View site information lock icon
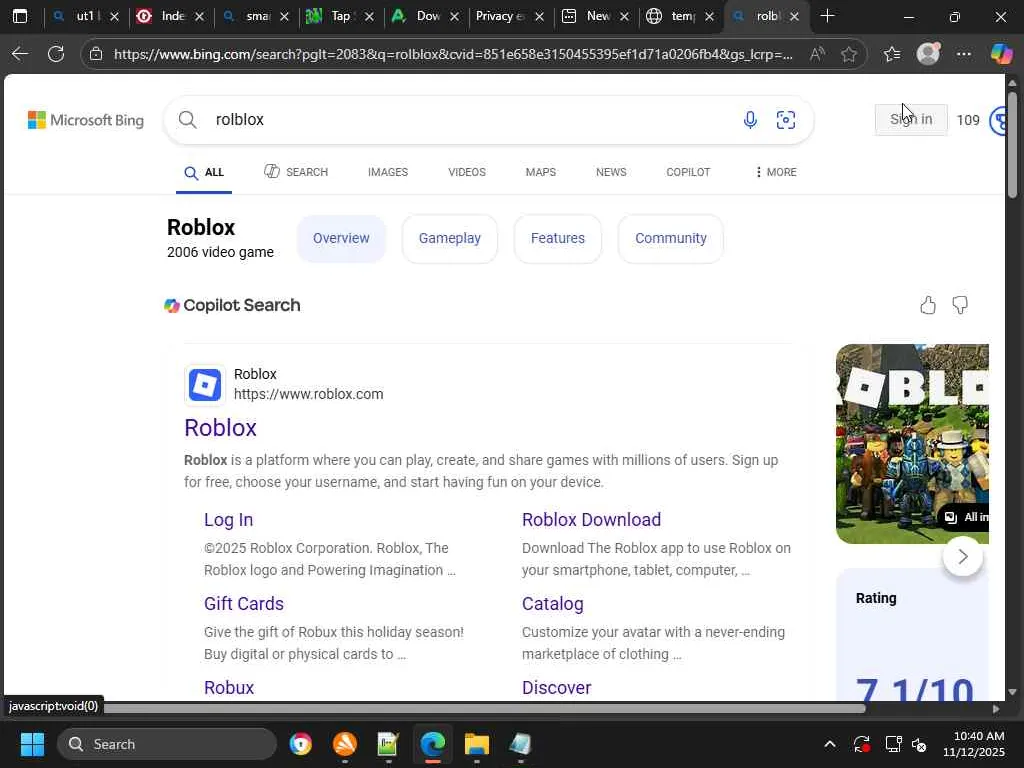The image size is (1024, 768). (x=96, y=54)
